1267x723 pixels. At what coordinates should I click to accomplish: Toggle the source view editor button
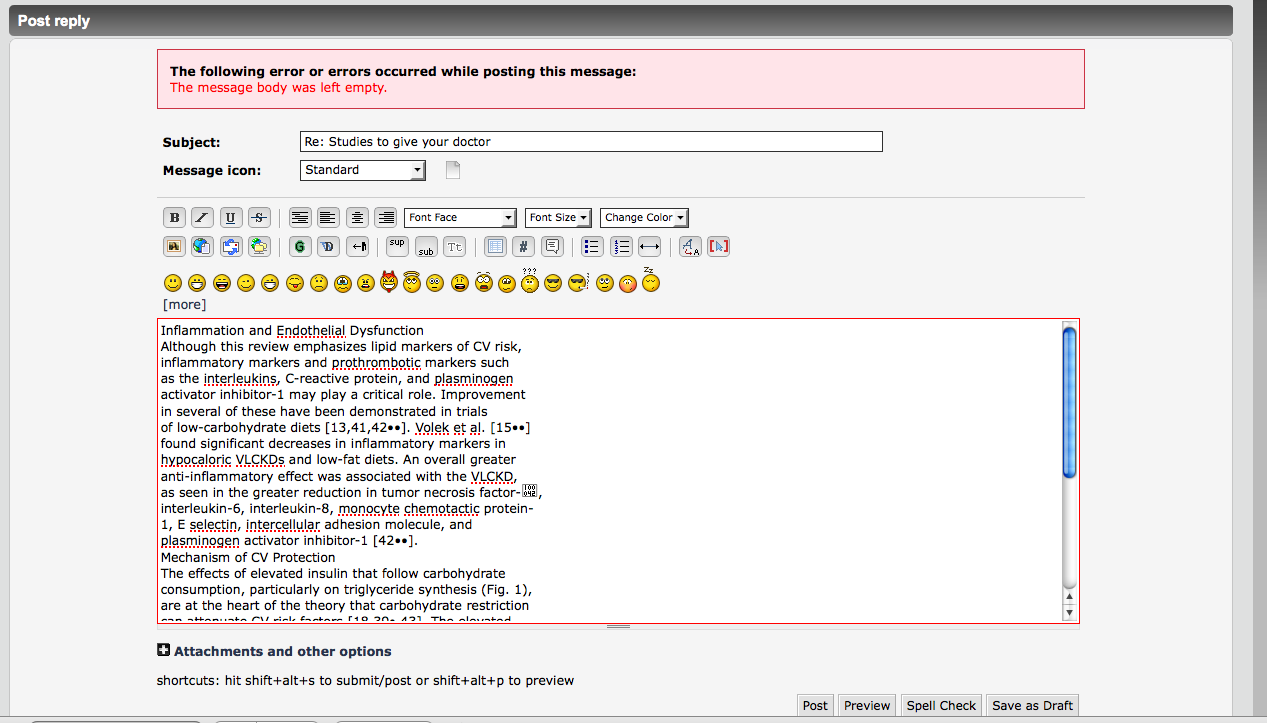coord(718,246)
